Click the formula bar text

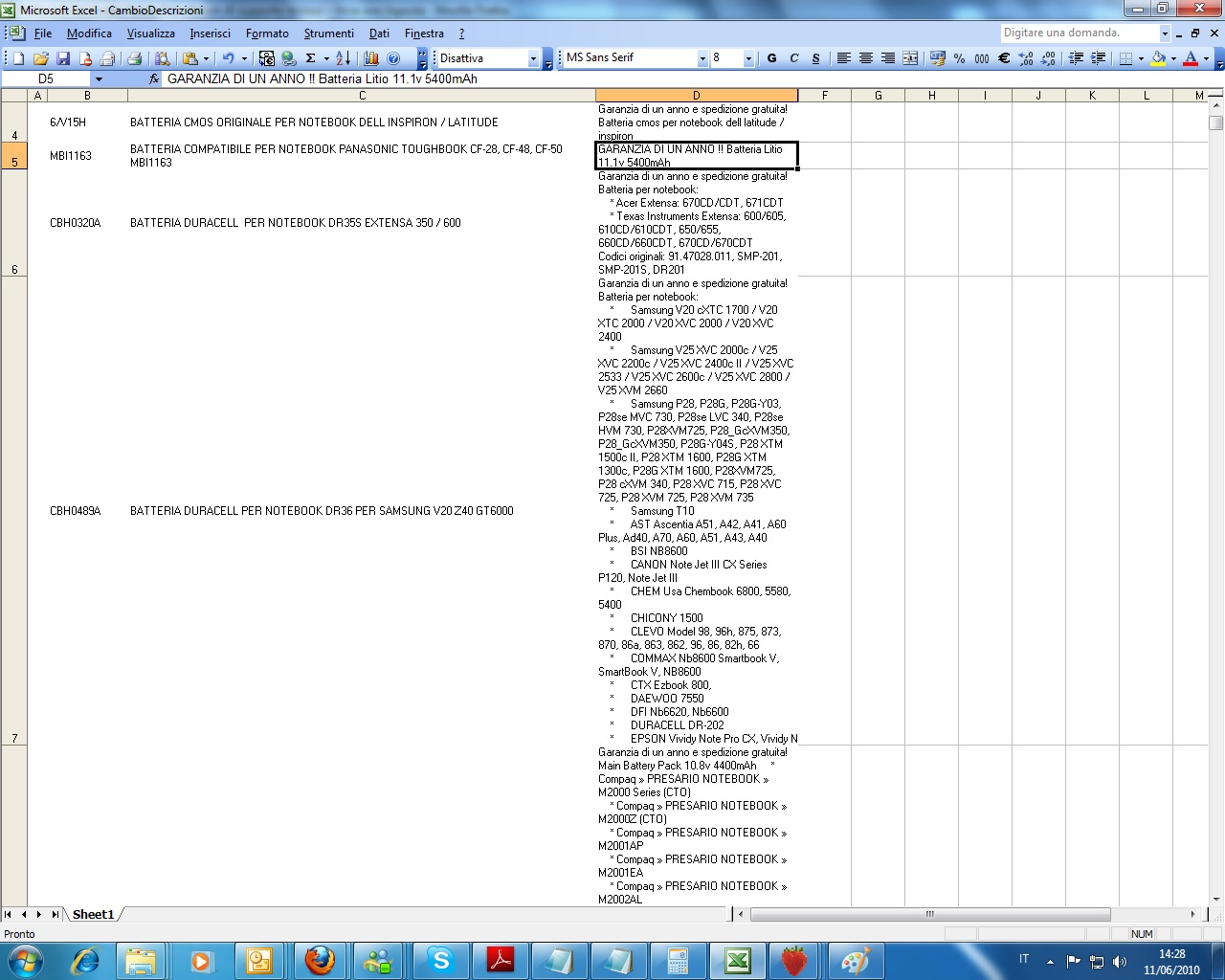pos(322,79)
